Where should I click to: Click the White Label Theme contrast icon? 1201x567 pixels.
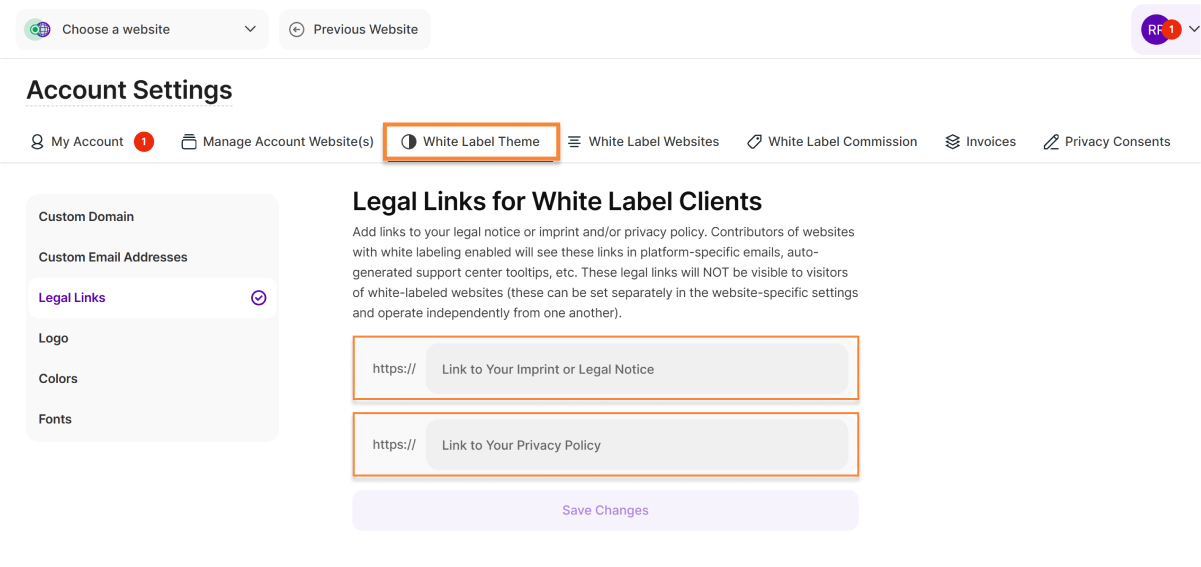click(408, 142)
